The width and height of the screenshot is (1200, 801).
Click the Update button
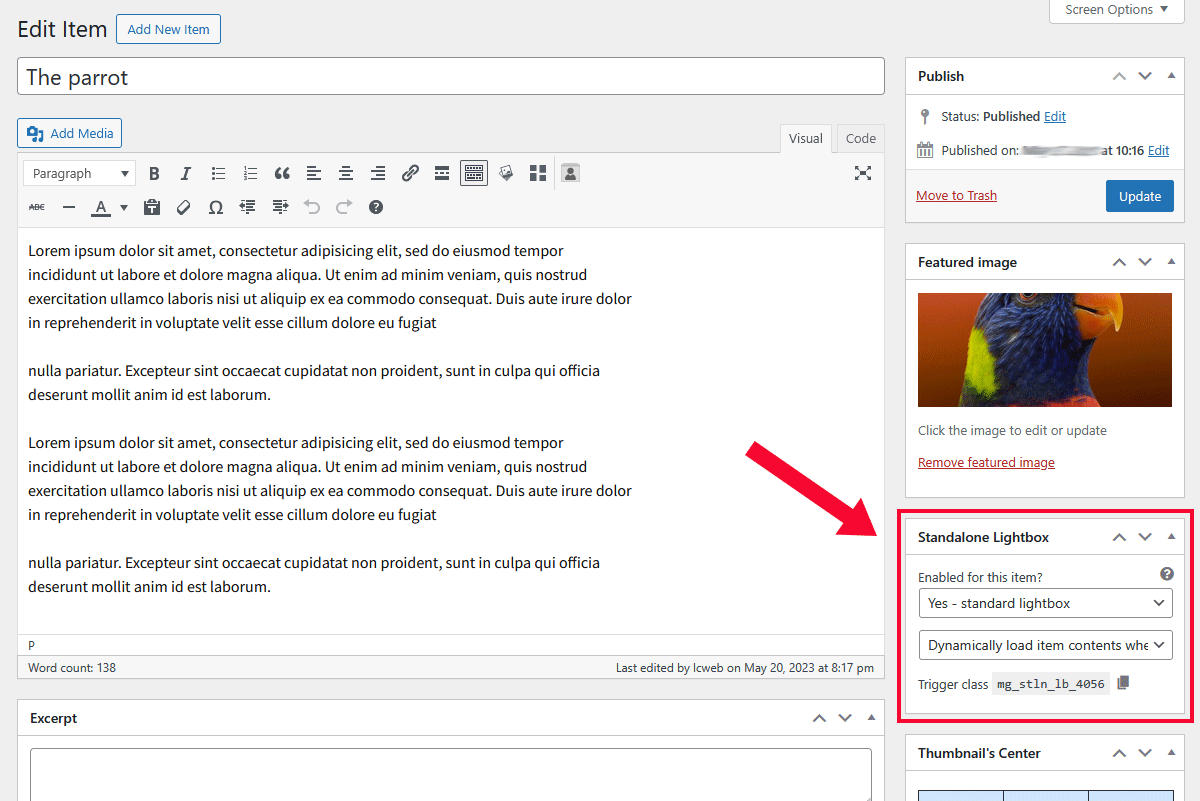(1139, 196)
